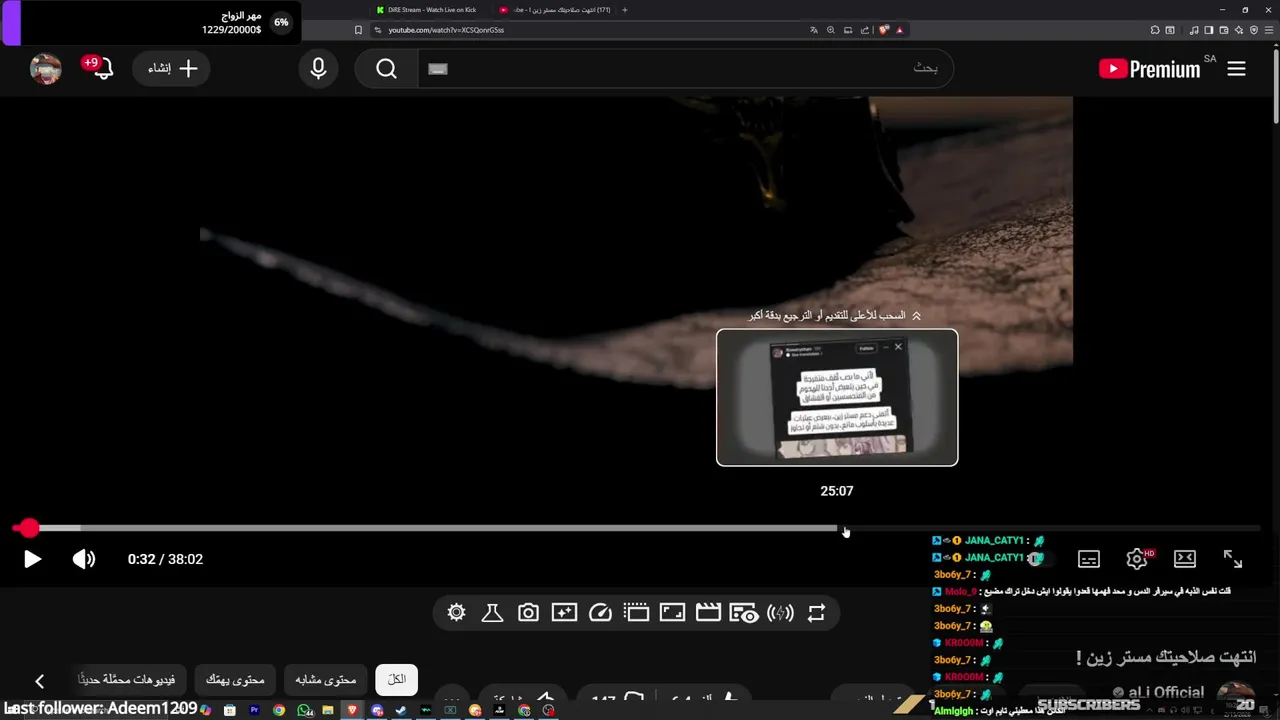Click the corner-brackets resize player icon
The image size is (1280, 720).
[672, 613]
